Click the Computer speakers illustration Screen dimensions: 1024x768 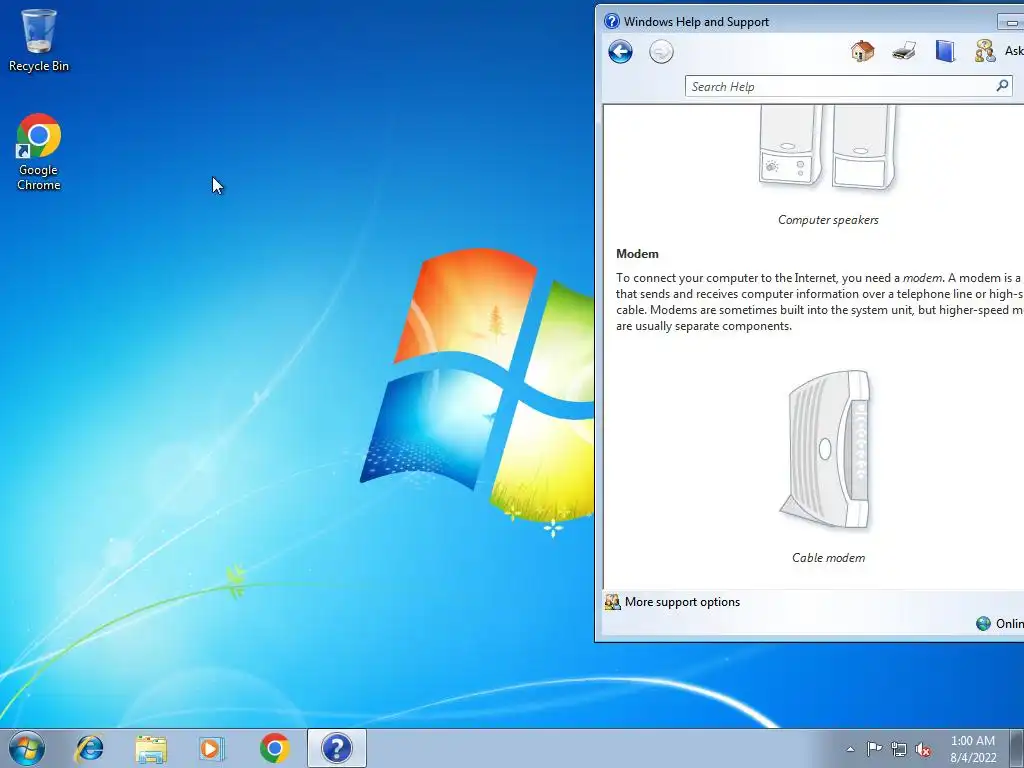point(828,149)
